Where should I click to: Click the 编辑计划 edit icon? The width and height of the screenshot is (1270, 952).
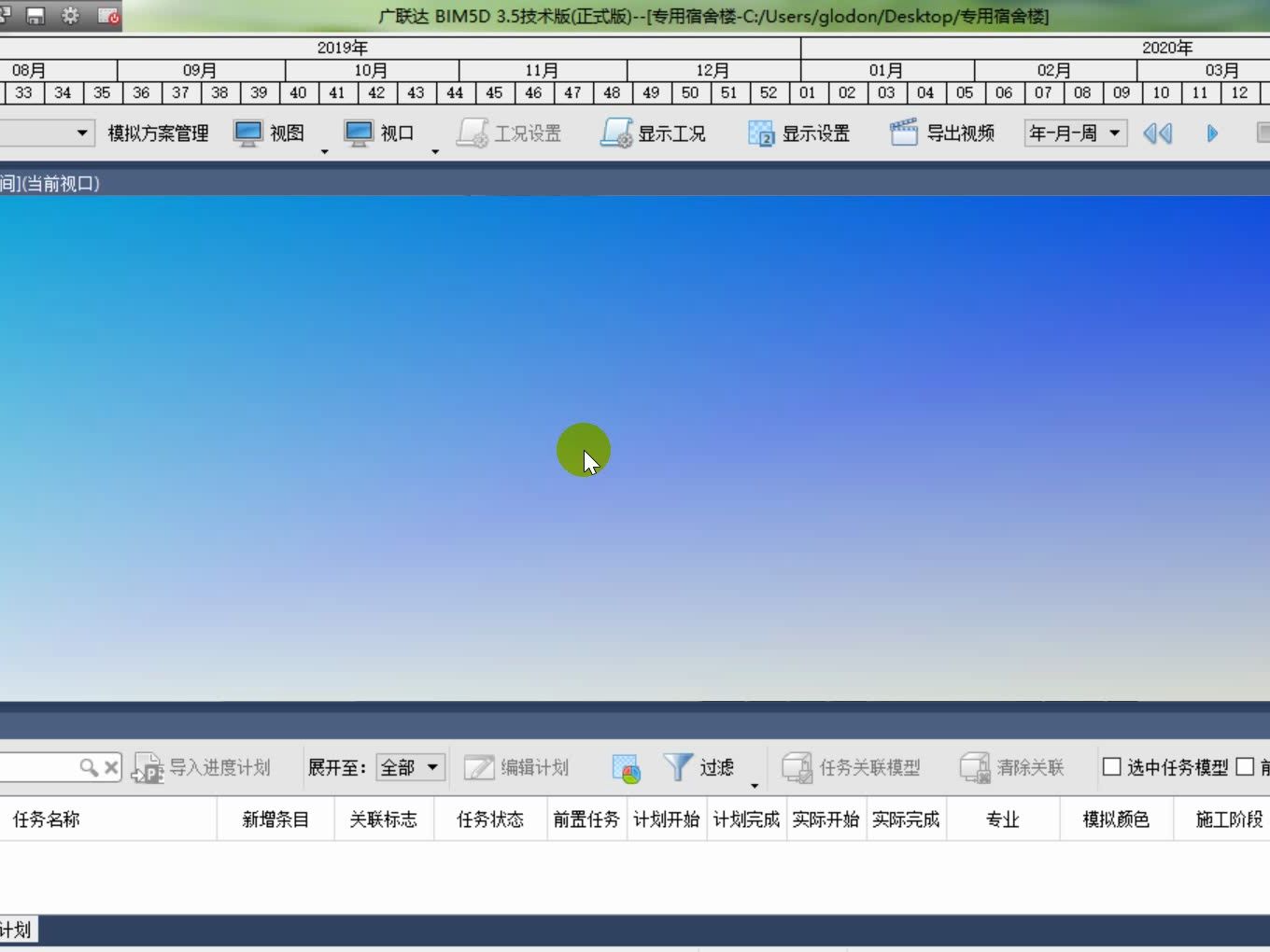pos(479,767)
